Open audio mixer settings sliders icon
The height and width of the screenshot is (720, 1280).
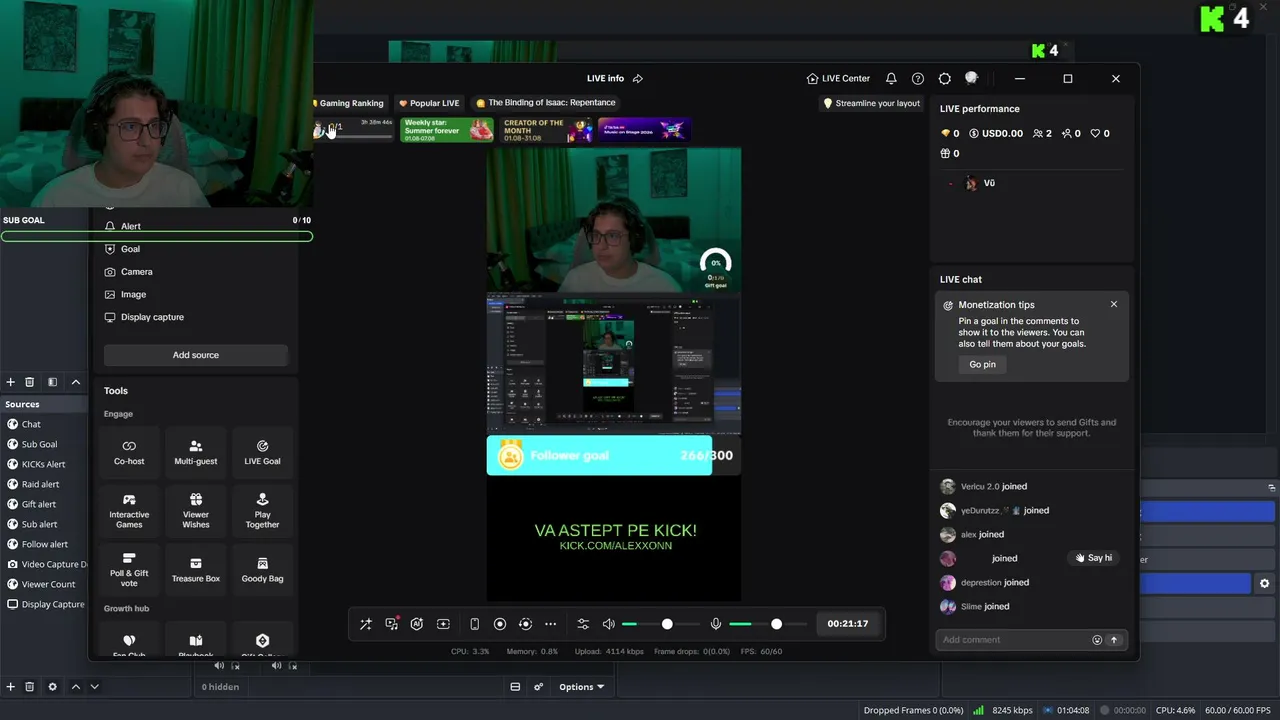(x=583, y=624)
